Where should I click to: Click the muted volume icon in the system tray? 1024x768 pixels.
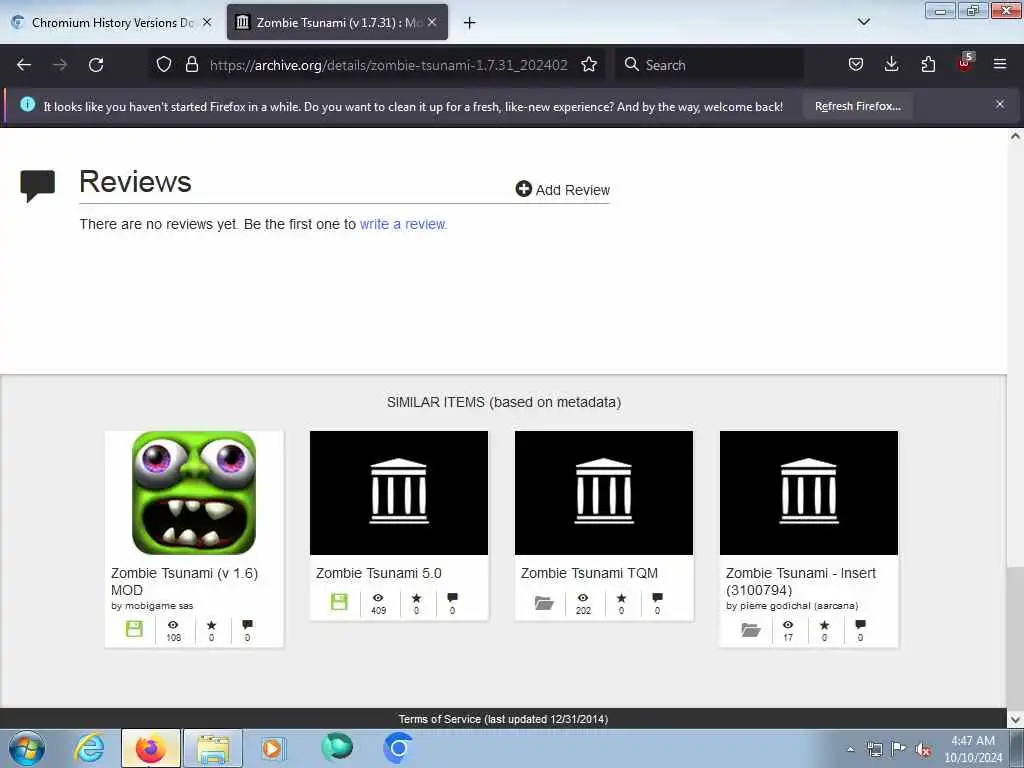coord(923,750)
